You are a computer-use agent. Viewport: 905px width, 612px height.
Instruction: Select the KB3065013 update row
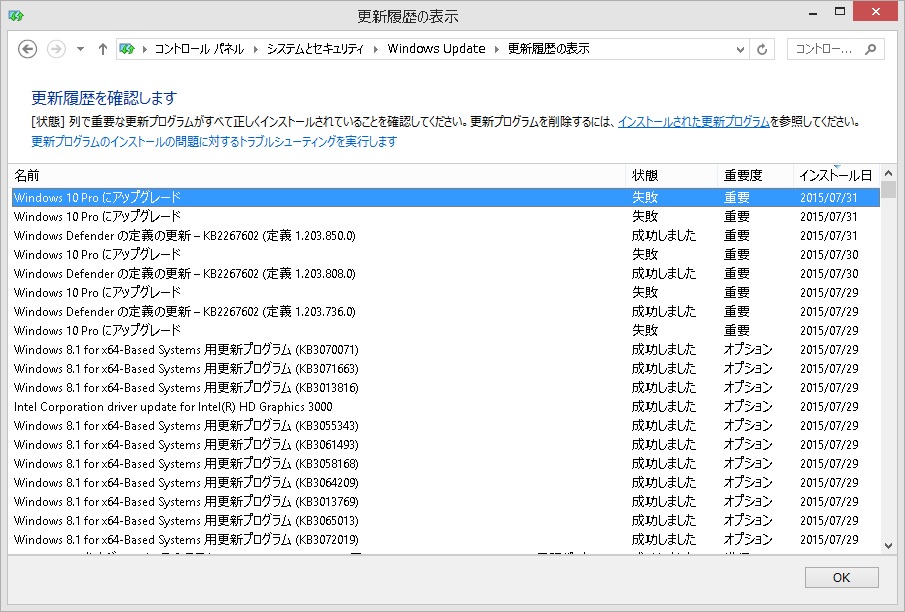coord(446,521)
